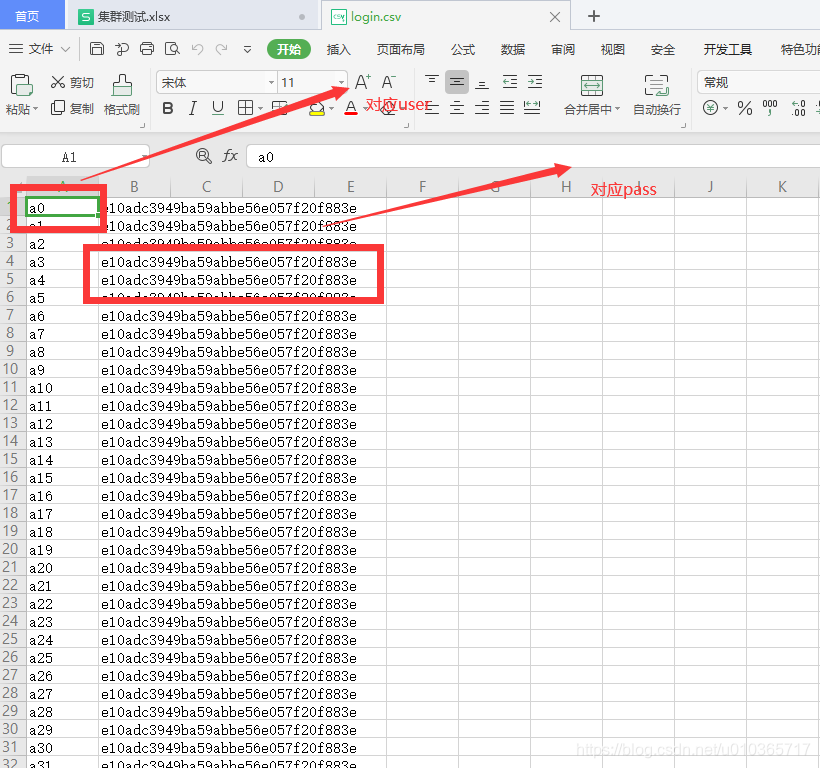Viewport: 820px width, 768px height.
Task: Toggle 合并居中 merge and center
Action: (589, 95)
